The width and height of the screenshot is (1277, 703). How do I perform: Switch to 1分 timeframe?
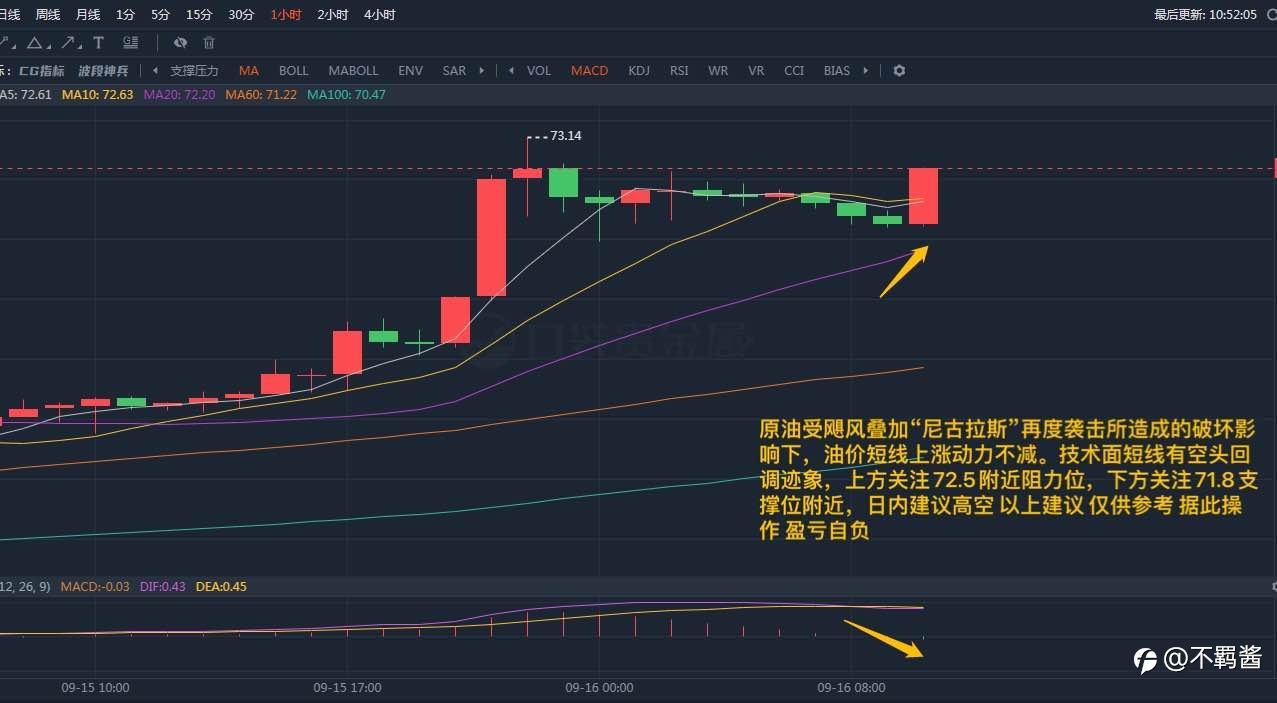[x=125, y=15]
